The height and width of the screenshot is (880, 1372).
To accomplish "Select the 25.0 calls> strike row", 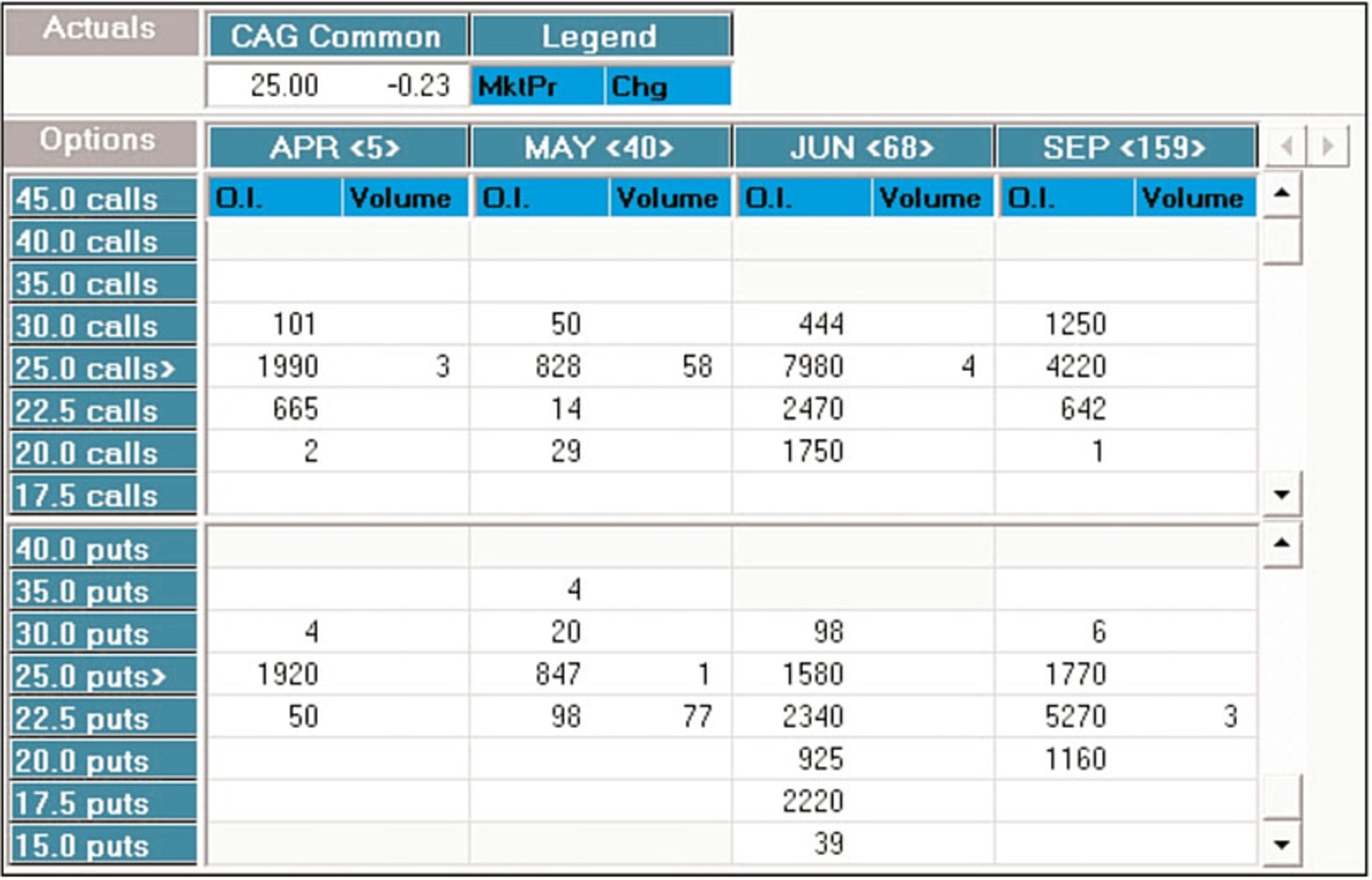I will point(103,368).
